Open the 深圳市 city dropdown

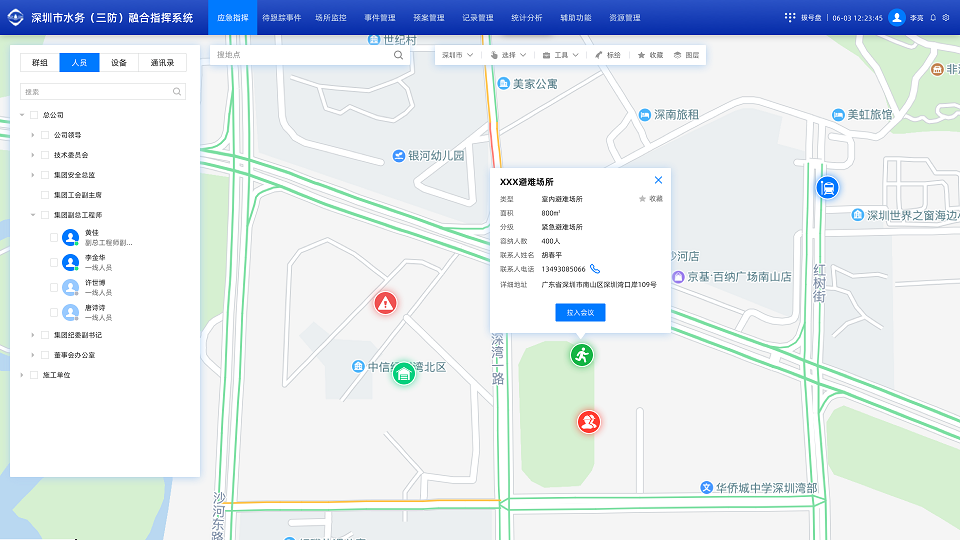pyautogui.click(x=457, y=55)
